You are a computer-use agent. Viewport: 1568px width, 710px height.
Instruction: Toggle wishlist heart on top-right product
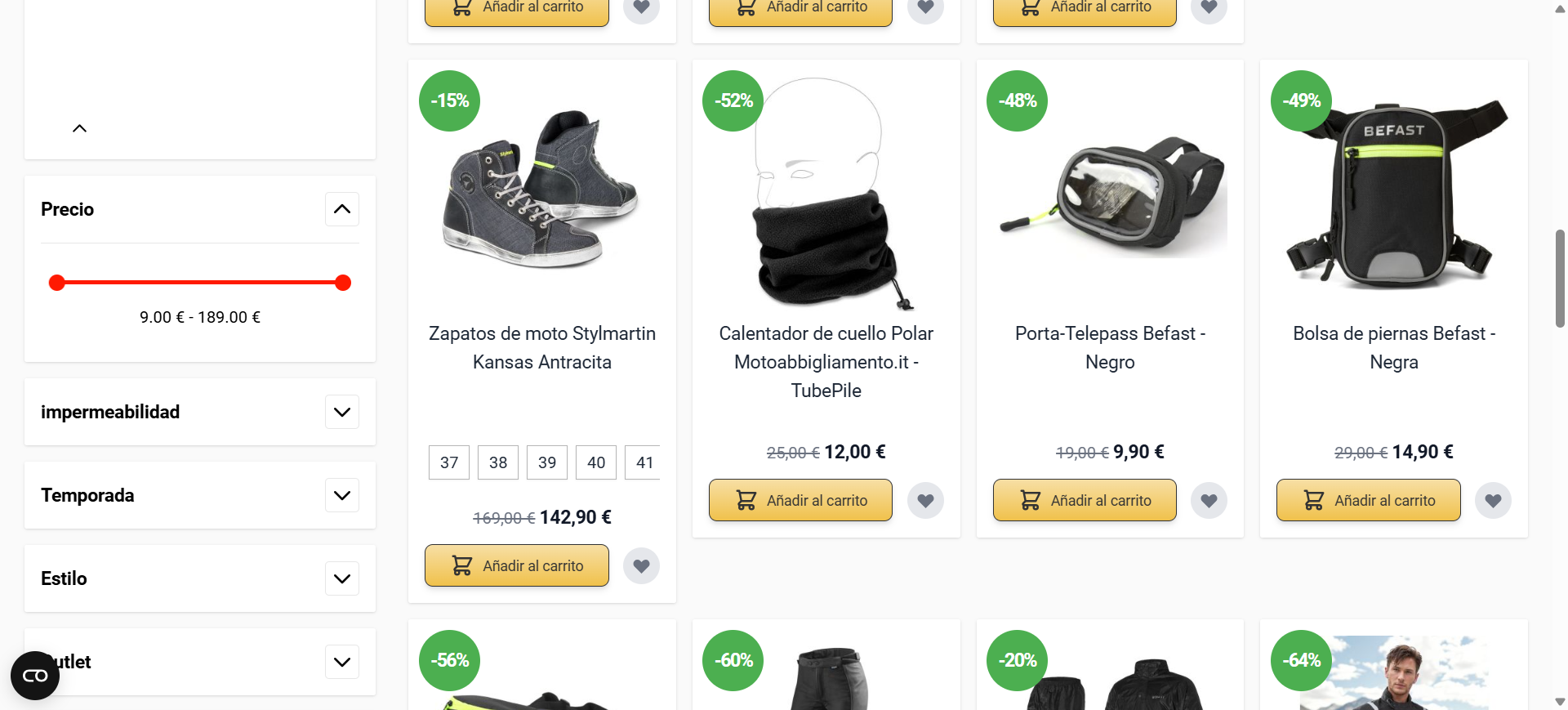click(1209, 7)
